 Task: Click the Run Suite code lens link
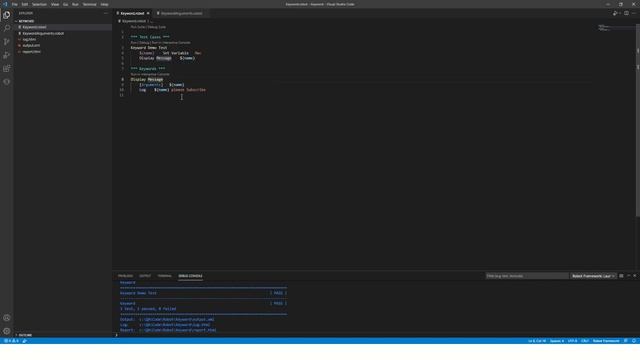(138, 27)
